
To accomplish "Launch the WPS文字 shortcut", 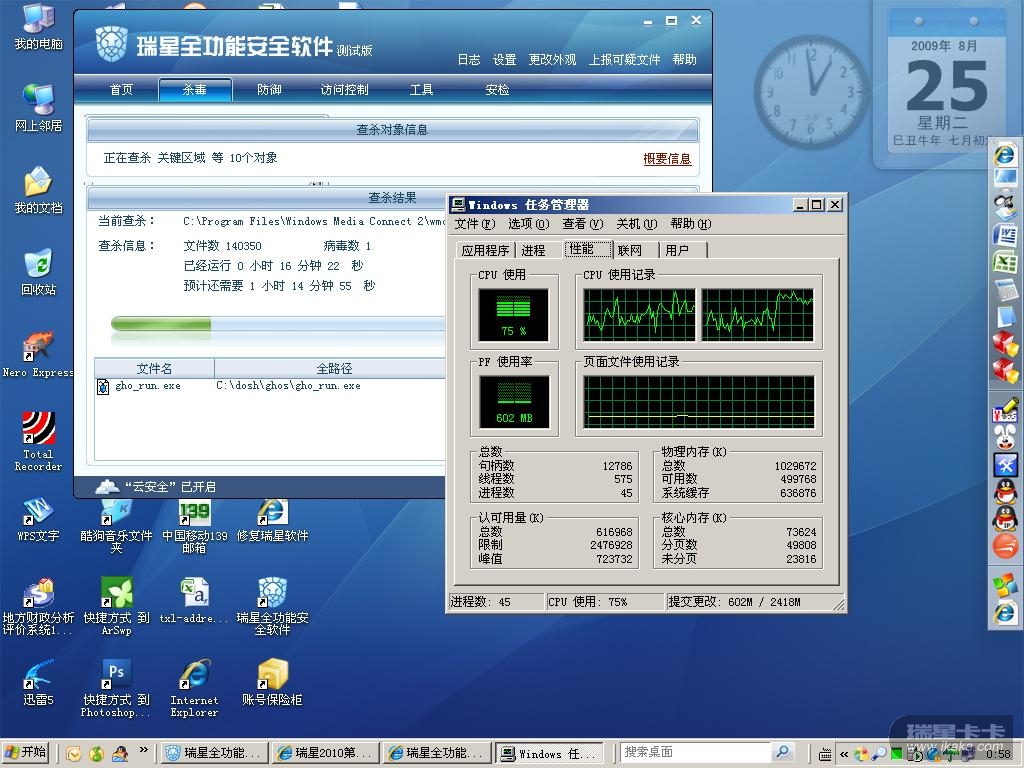I will tap(38, 519).
